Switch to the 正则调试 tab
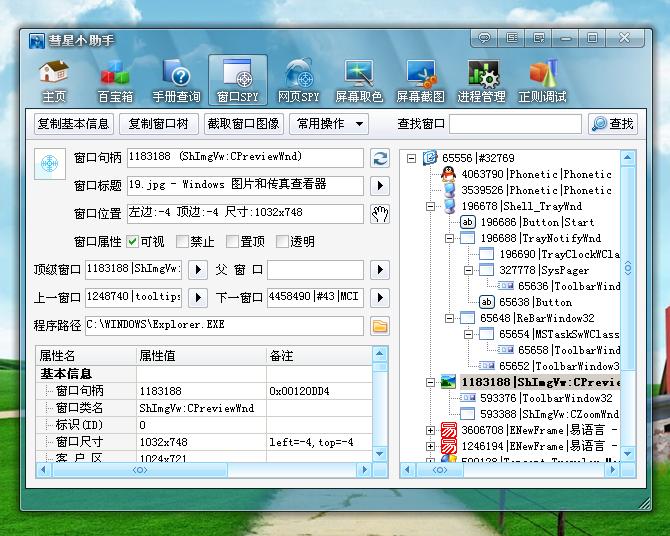This screenshot has height=536, width=670. click(x=542, y=81)
